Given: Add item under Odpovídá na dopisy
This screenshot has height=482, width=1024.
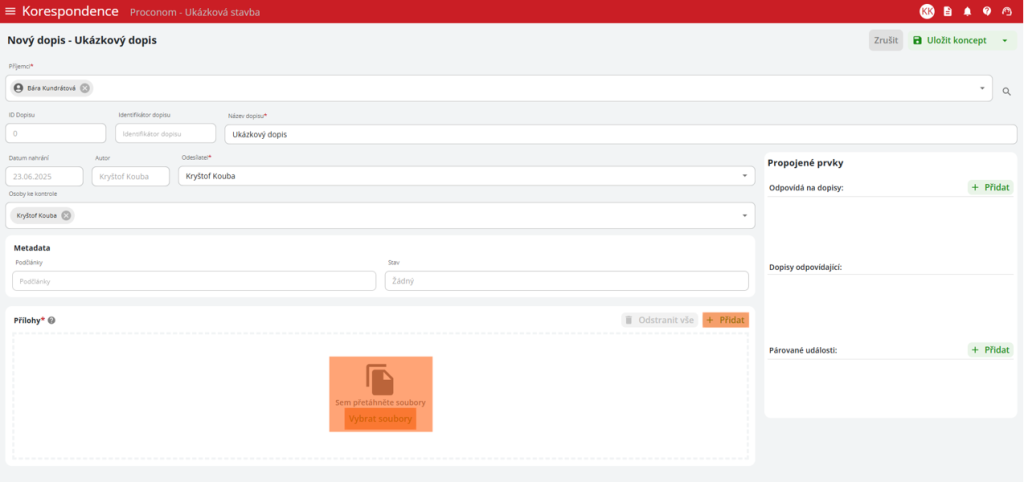Looking at the screenshot, I should point(990,187).
